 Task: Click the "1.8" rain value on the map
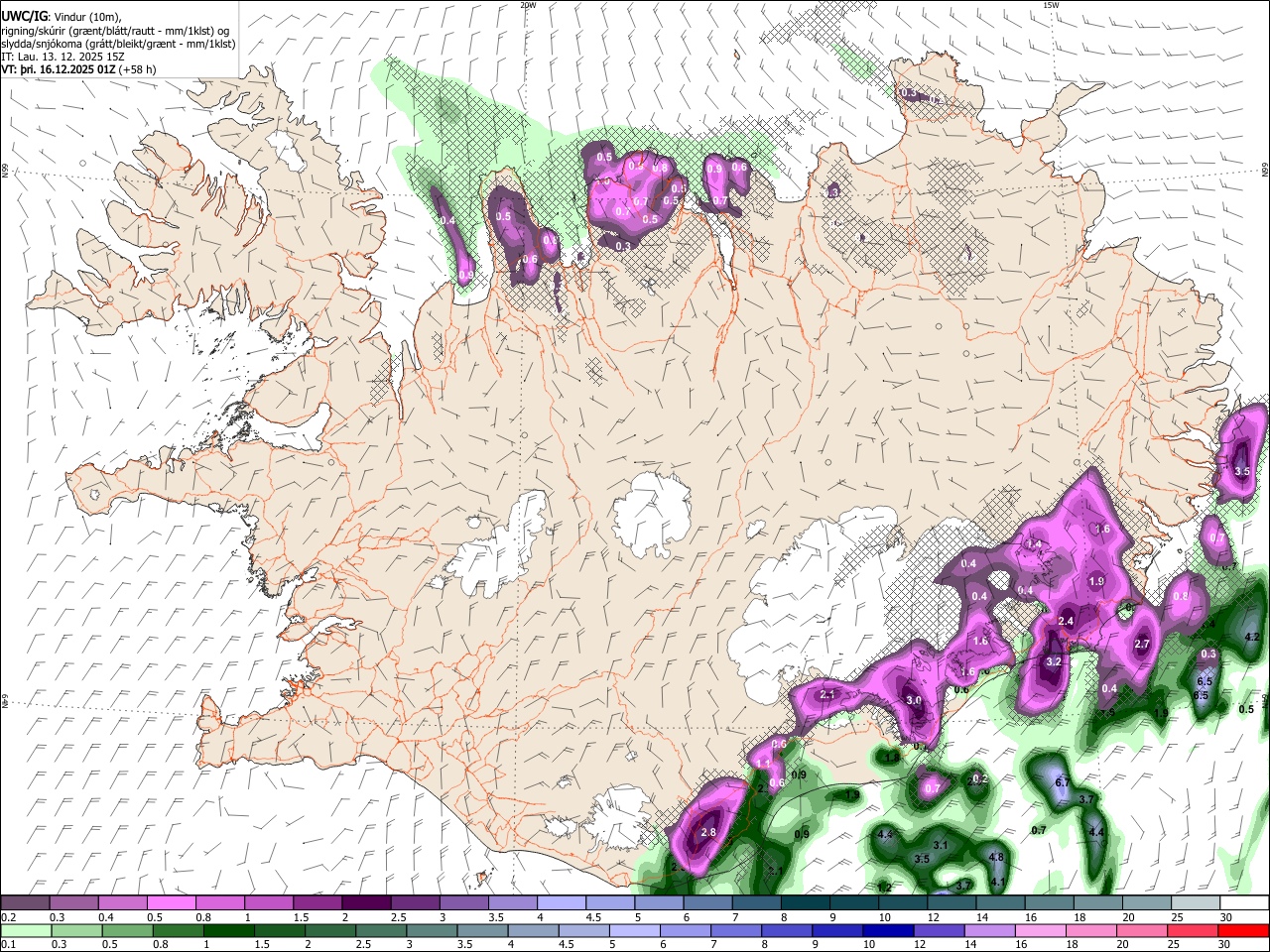click(x=892, y=757)
